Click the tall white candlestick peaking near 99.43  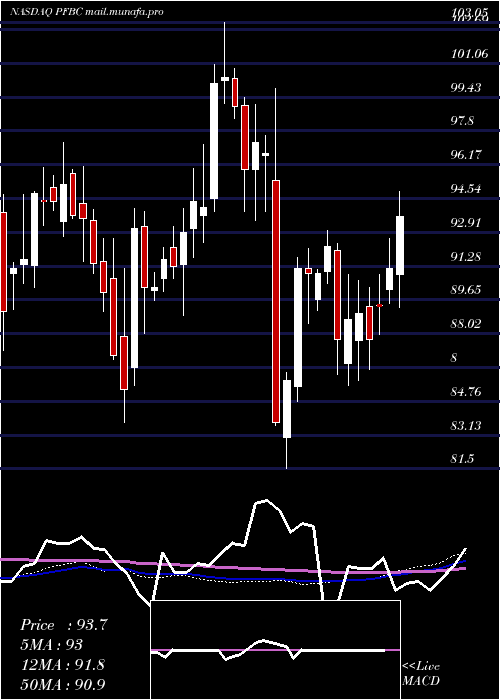coord(214,141)
